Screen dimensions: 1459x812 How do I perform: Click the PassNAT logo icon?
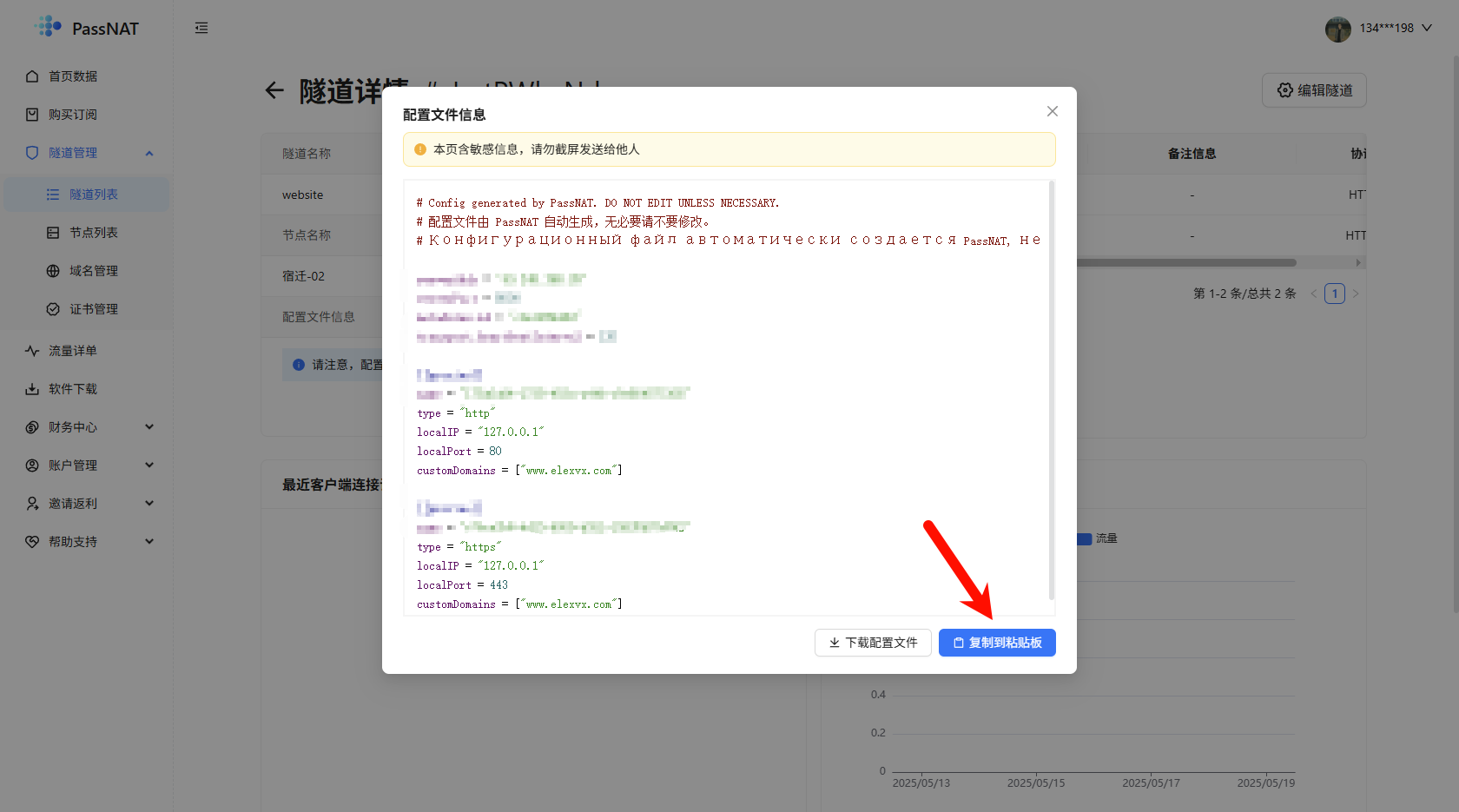(x=49, y=28)
